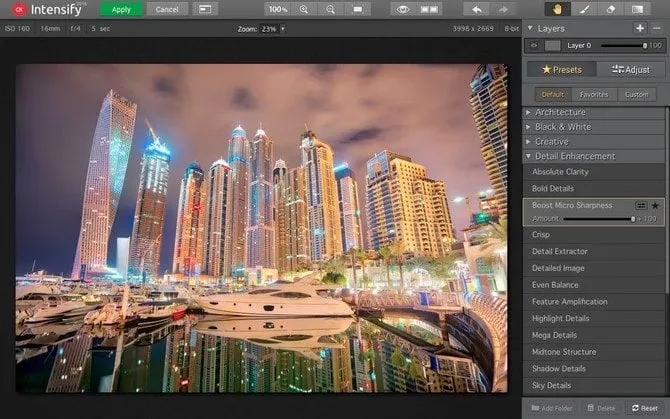
Task: Switch to the Favorites presets tab
Action: [594, 94]
